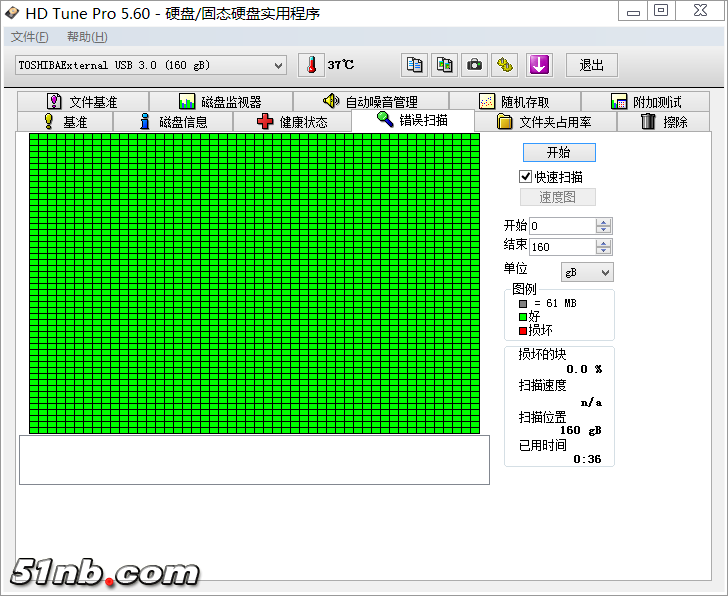Click the 0.0 % damaged blocks value
The image size is (728, 596).
[x=584, y=369]
